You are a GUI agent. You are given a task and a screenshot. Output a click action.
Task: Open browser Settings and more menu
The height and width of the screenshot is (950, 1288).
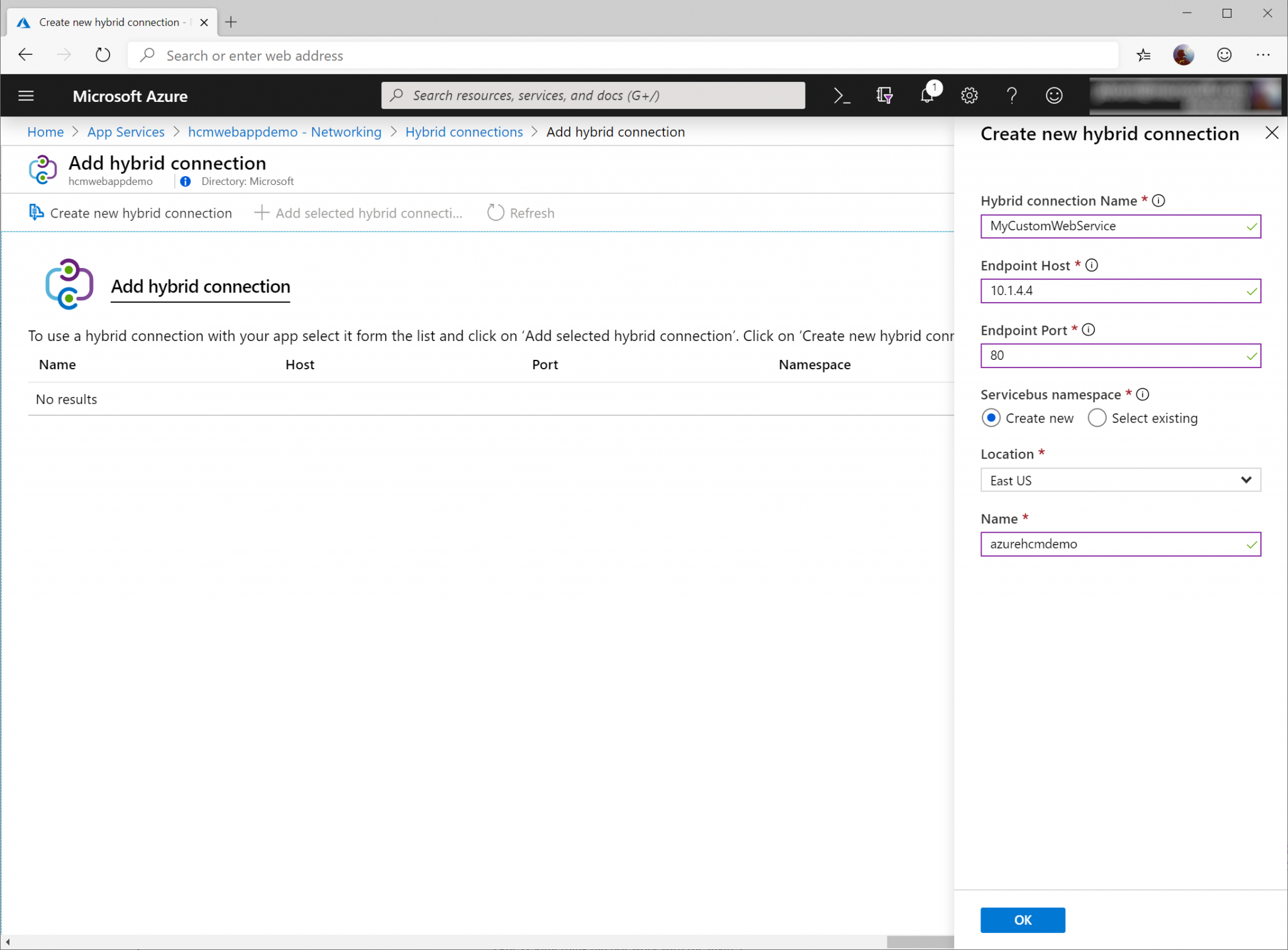(1263, 55)
